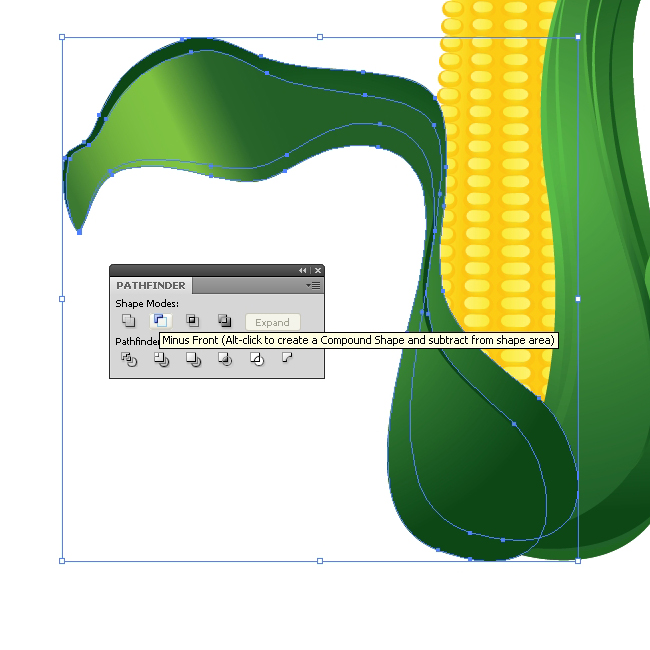
Task: Click the top-center bounding box handle
Action: coord(320,37)
